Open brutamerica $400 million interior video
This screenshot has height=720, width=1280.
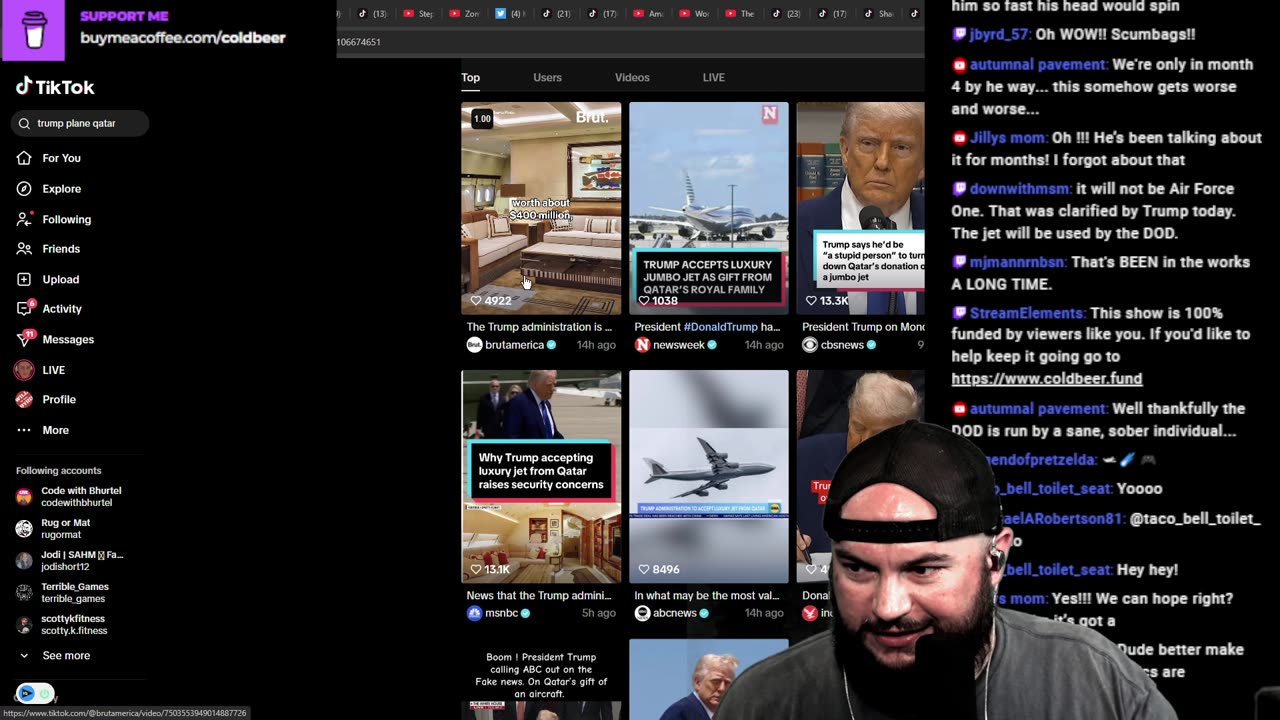[x=541, y=208]
